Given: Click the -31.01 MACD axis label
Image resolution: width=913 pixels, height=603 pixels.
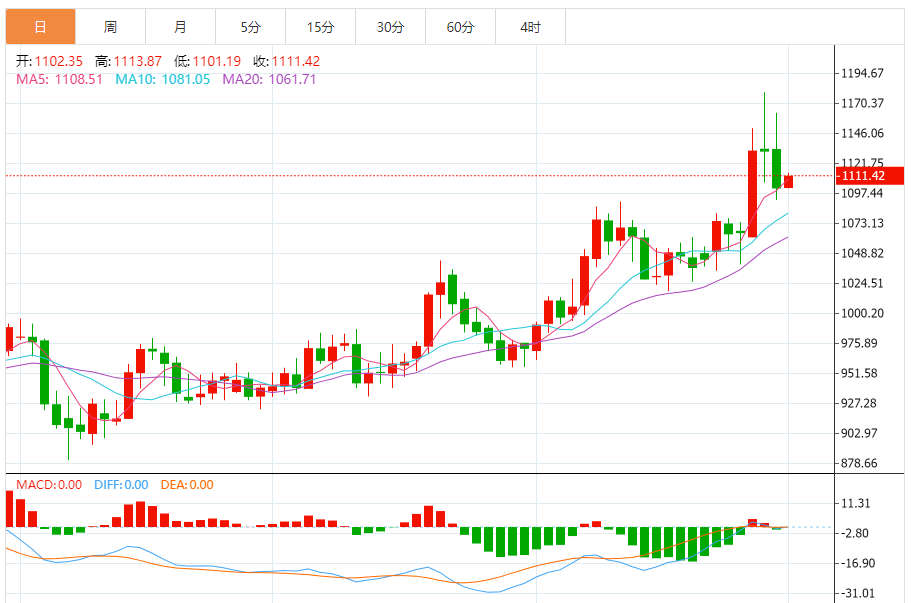Looking at the screenshot, I should click(858, 594).
